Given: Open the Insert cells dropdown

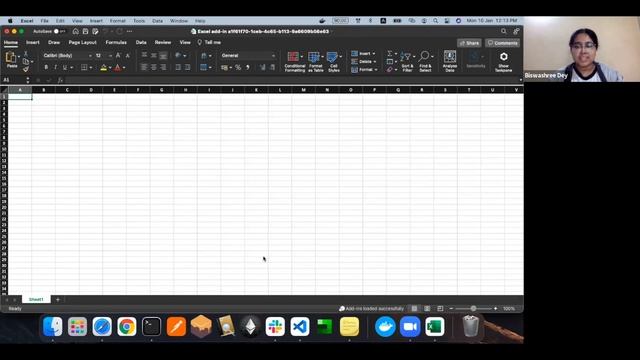Looking at the screenshot, I should [363, 53].
